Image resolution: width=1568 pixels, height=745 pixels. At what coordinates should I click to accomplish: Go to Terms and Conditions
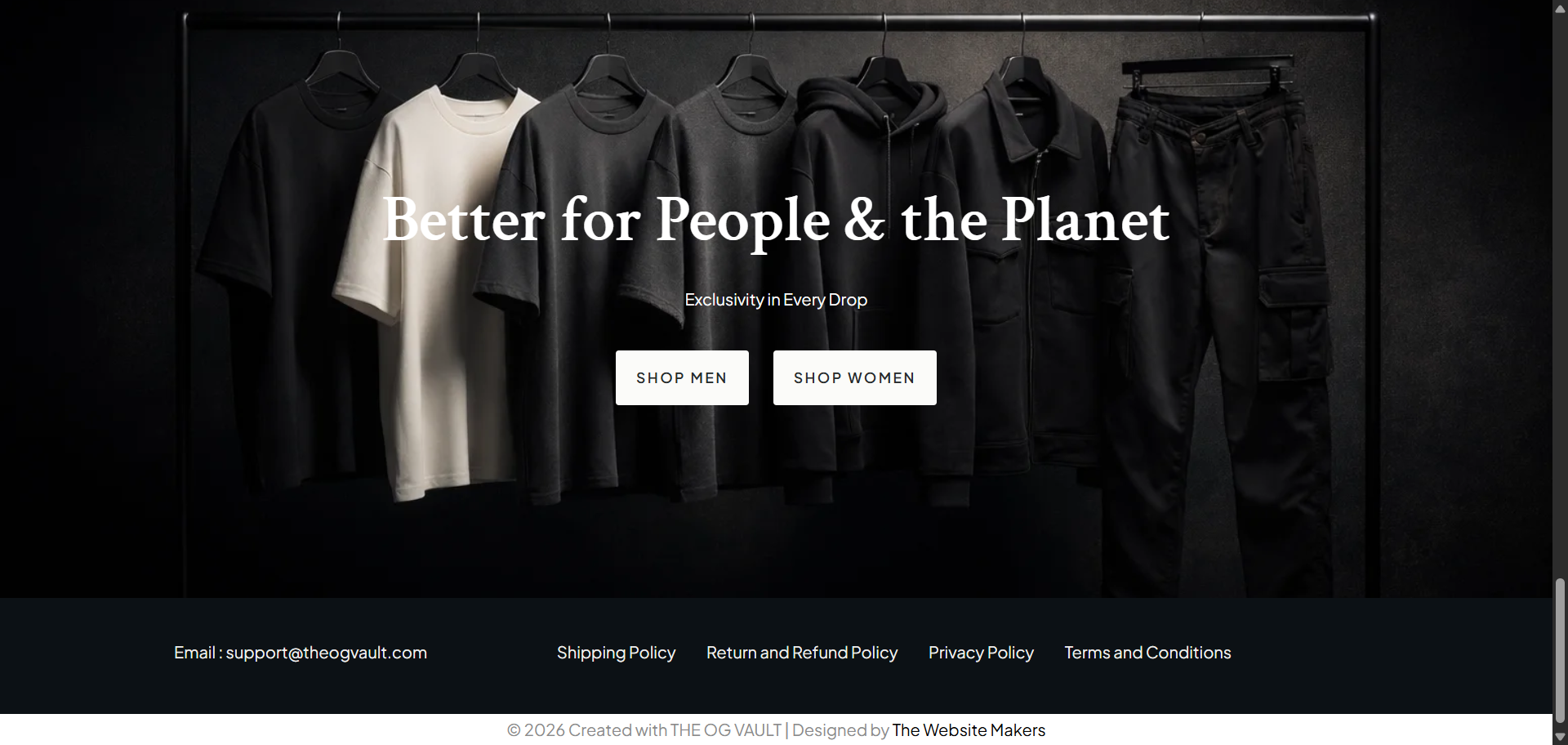[1147, 653]
